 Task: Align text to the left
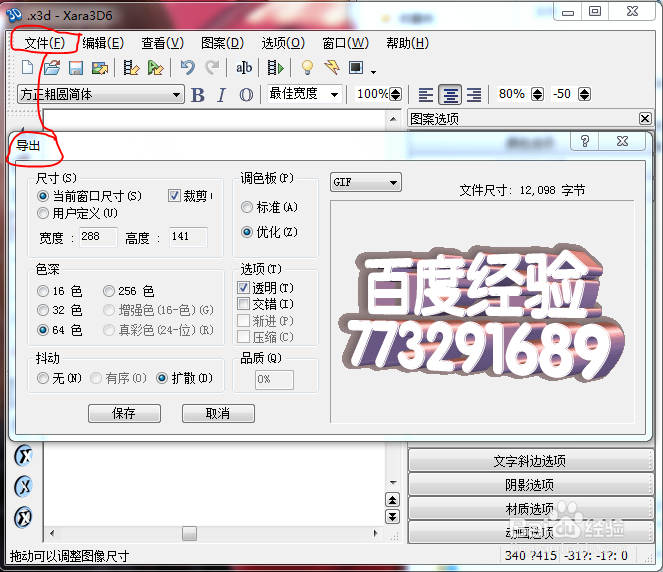tap(425, 94)
